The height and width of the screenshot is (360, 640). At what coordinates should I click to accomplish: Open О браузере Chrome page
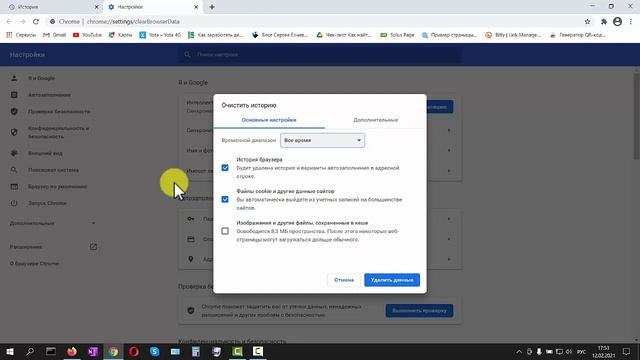tap(34, 264)
